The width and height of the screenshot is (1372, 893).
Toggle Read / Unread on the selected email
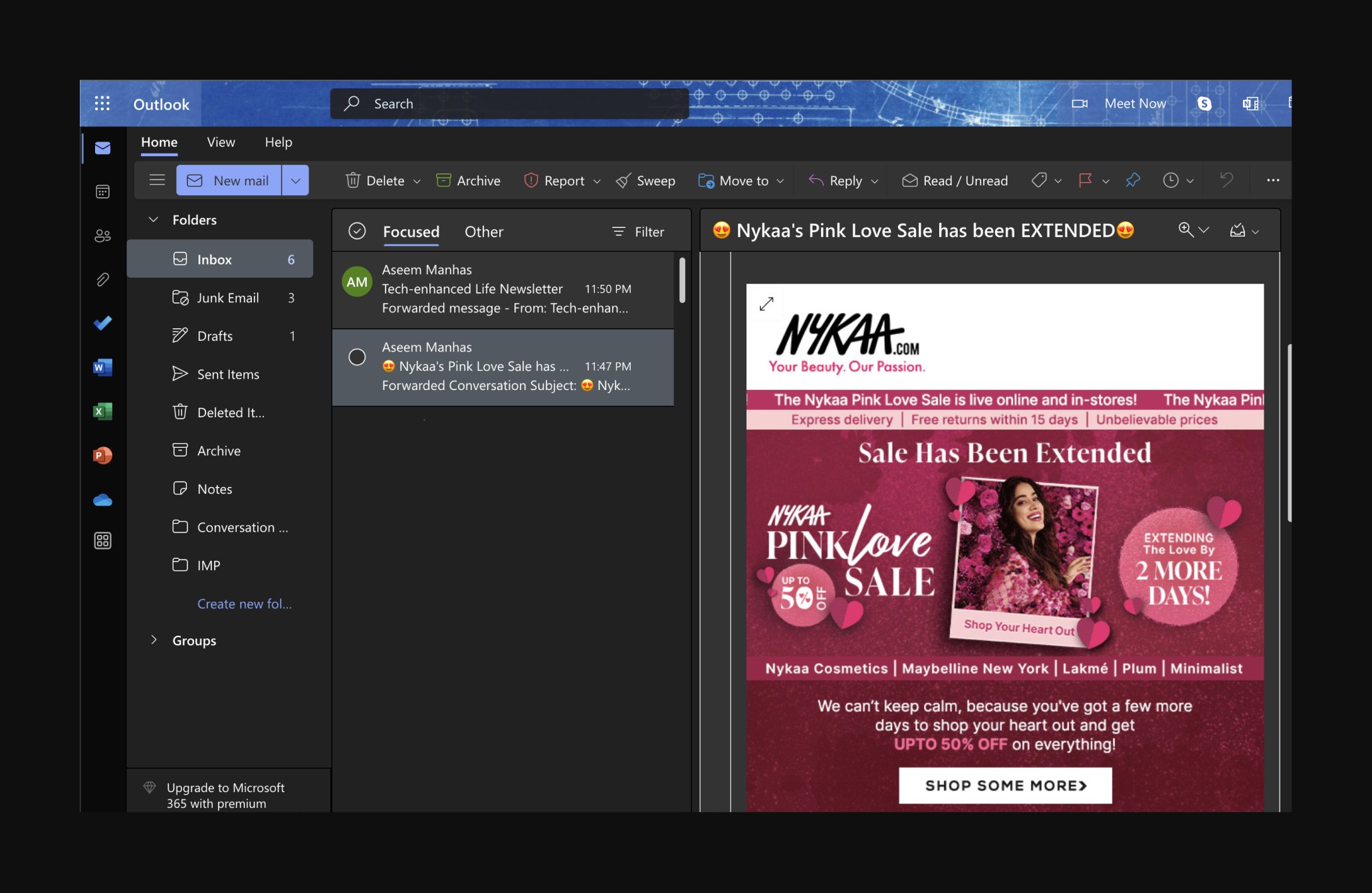tap(955, 180)
